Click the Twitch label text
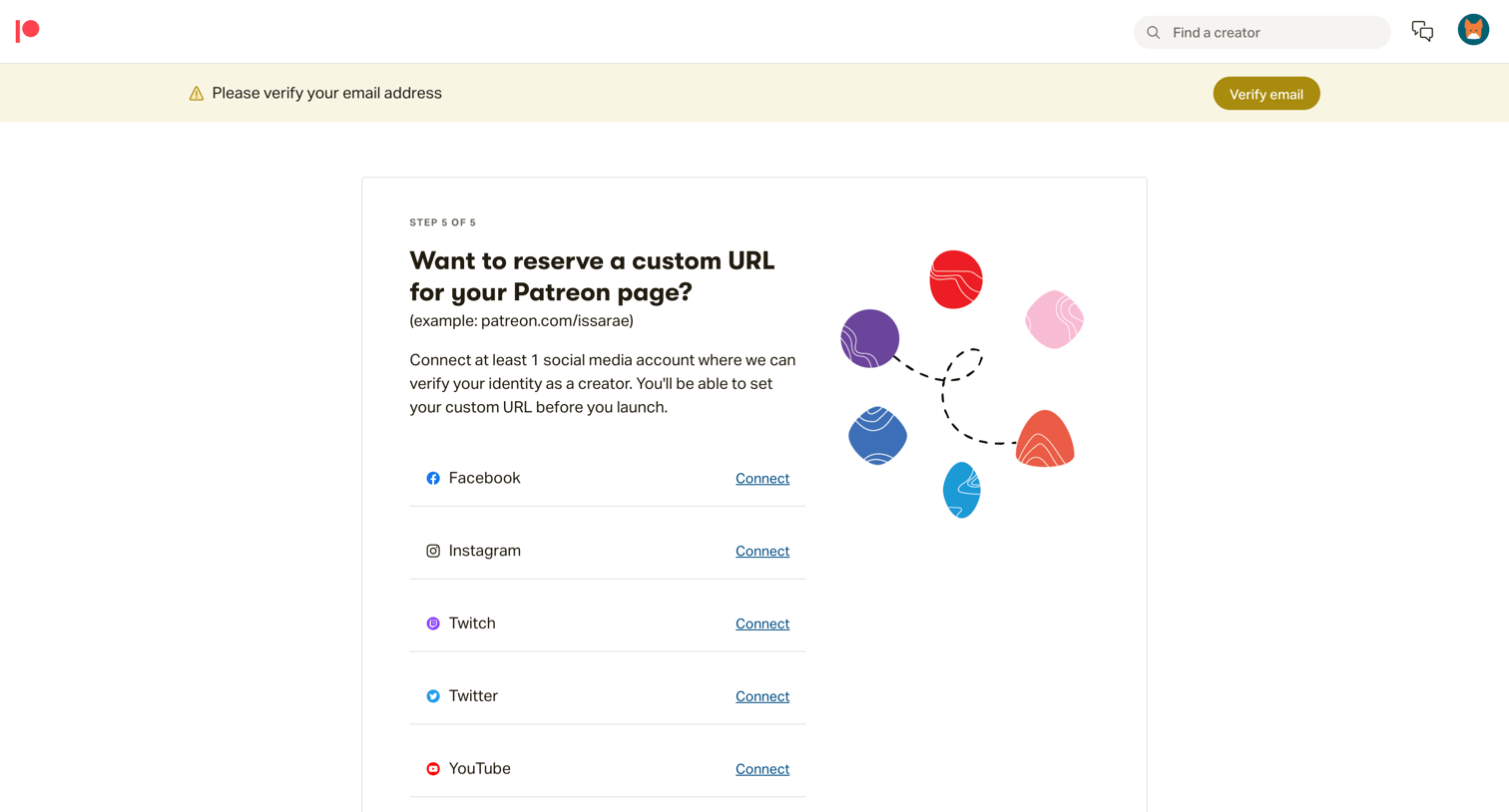Image resolution: width=1509 pixels, height=812 pixels. 472,623
